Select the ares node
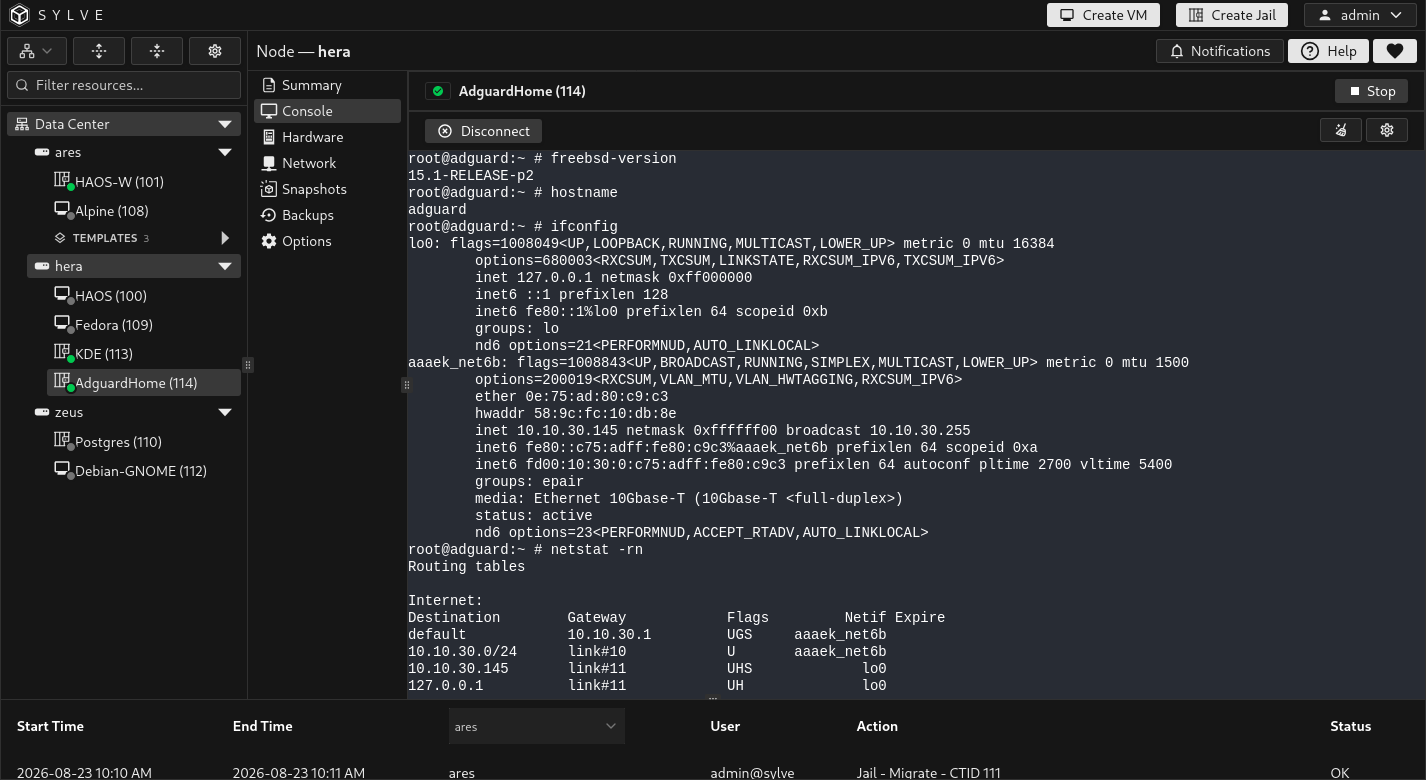The width and height of the screenshot is (1426, 780). [134, 153]
